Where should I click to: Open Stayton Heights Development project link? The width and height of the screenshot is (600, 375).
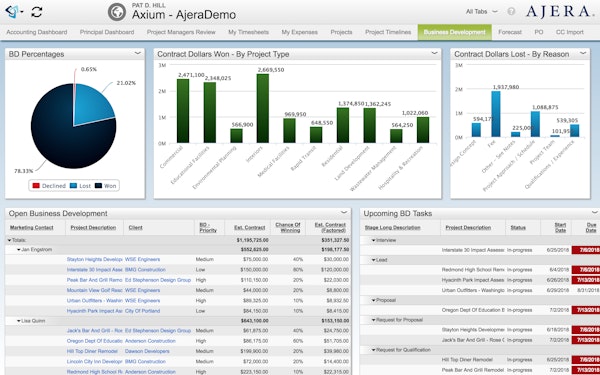click(95, 259)
